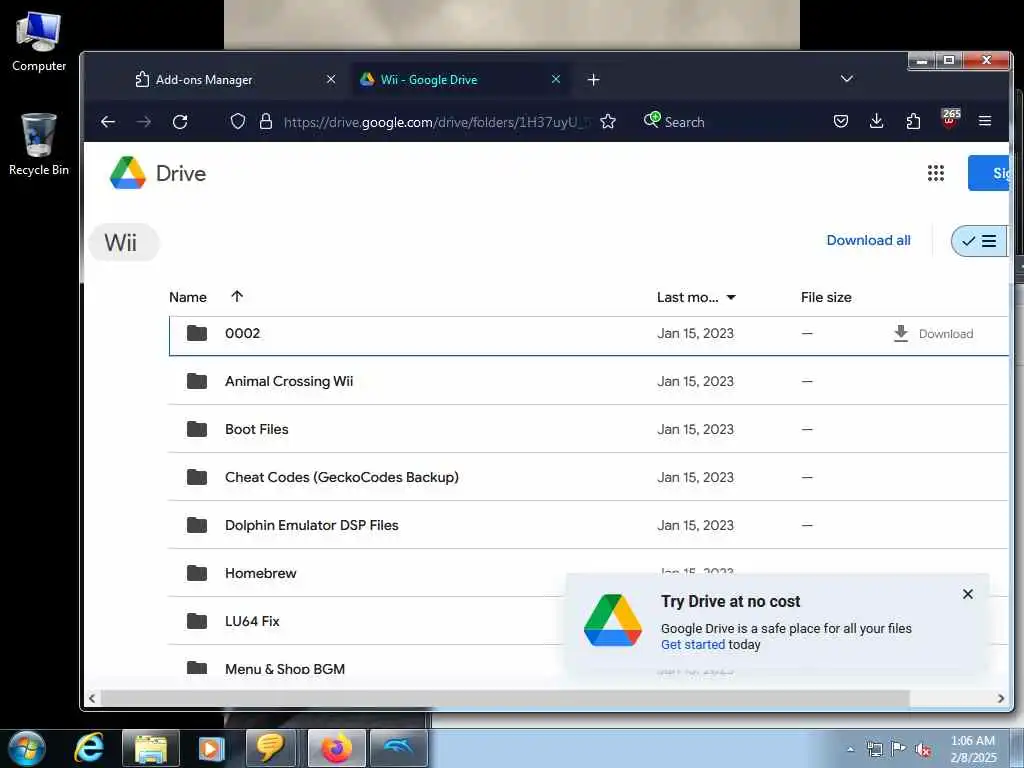
Task: Open the Firefox downloads panel arrow
Action: click(876, 121)
